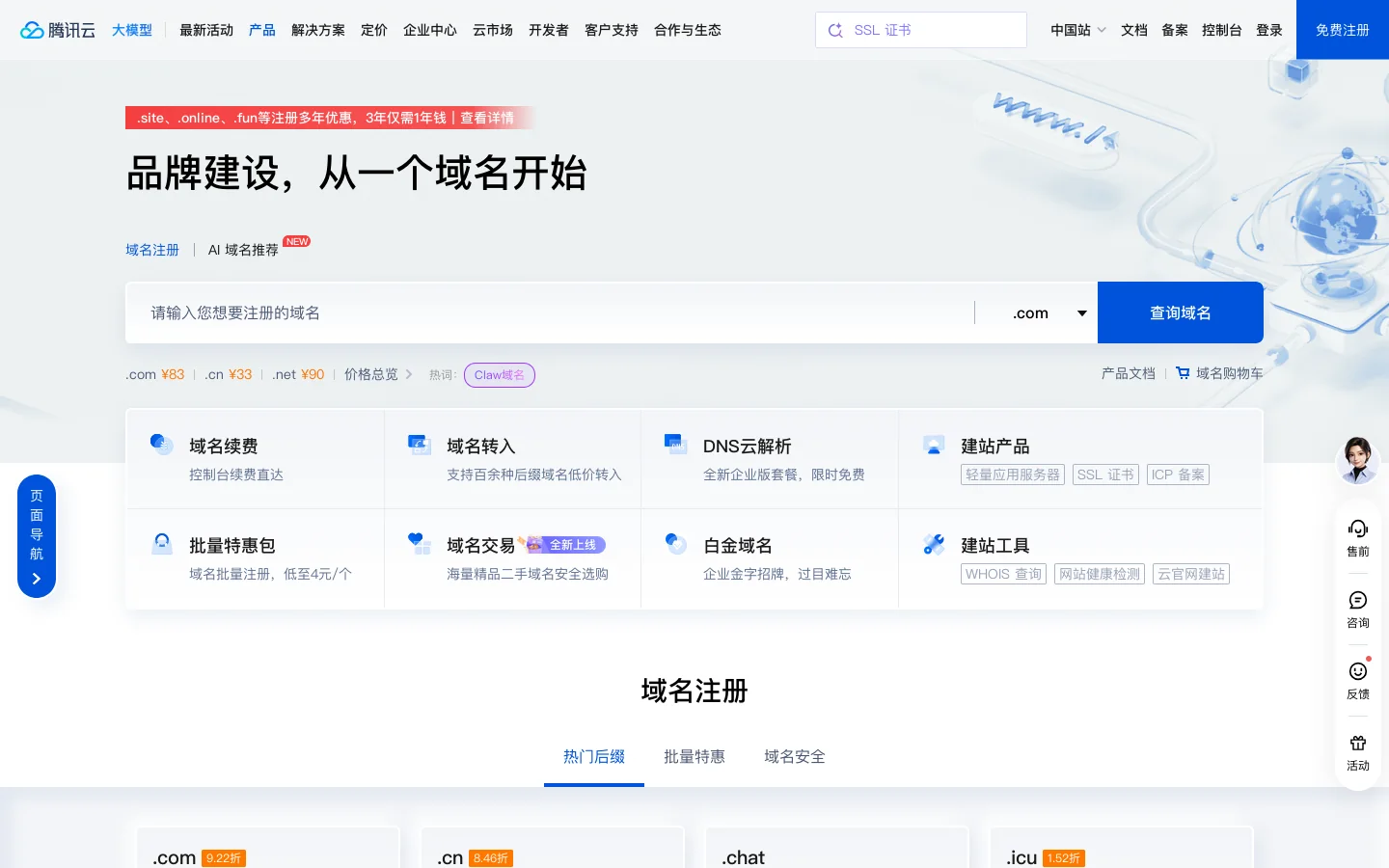Image resolution: width=1389 pixels, height=868 pixels.
Task: Open the 咨询 chat icon
Action: click(x=1358, y=600)
